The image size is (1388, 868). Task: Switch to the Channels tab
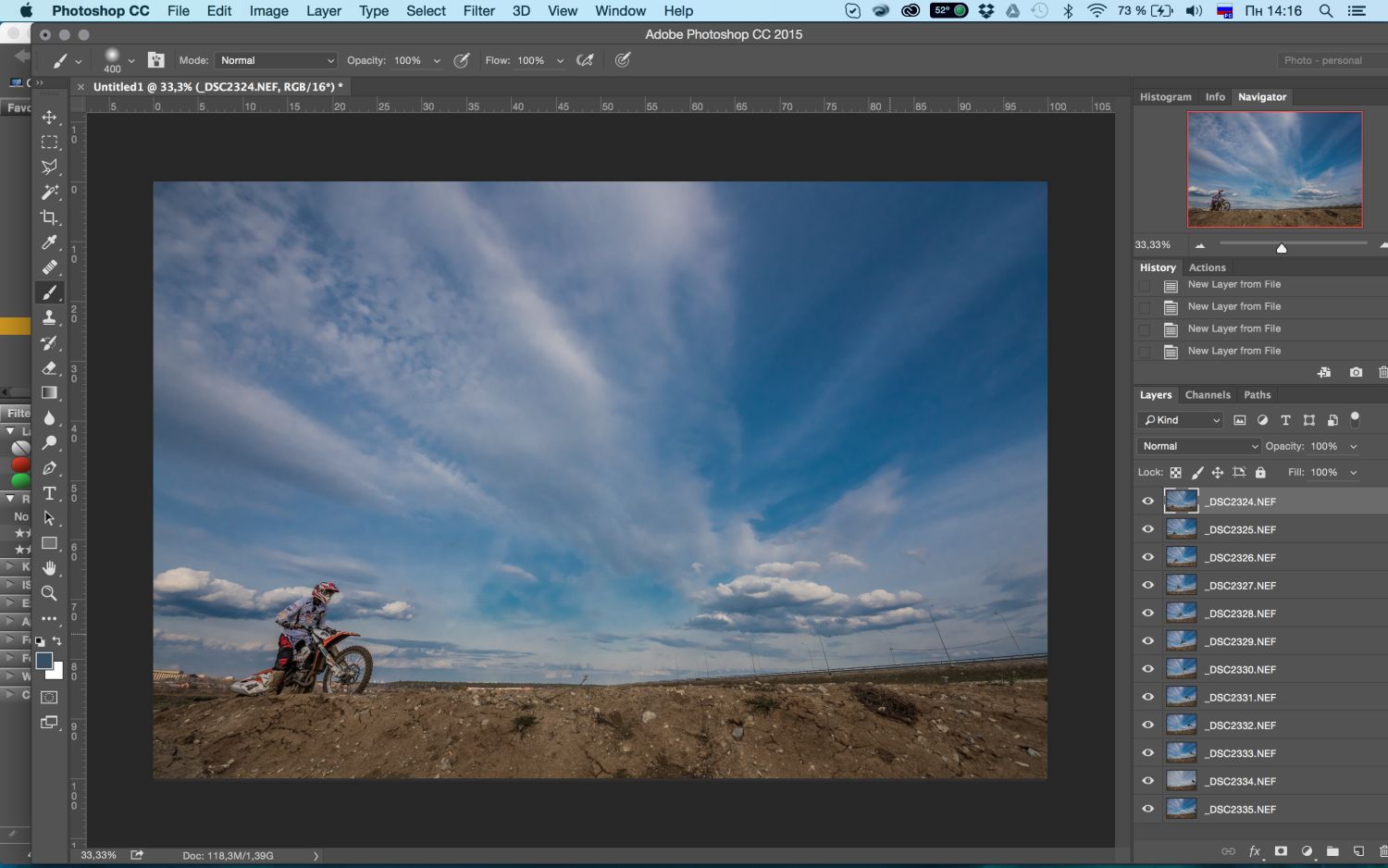coord(1208,395)
